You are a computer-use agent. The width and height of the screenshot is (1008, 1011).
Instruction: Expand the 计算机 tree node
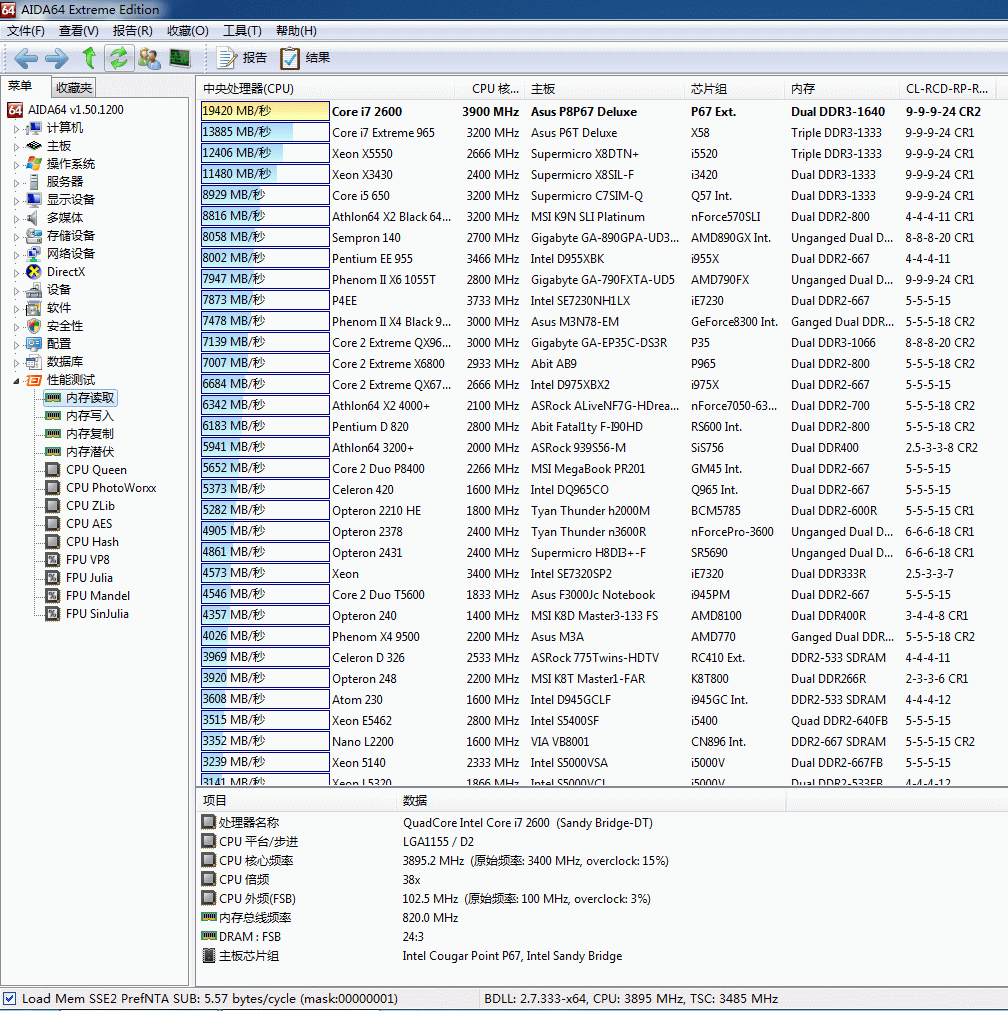pos(16,128)
